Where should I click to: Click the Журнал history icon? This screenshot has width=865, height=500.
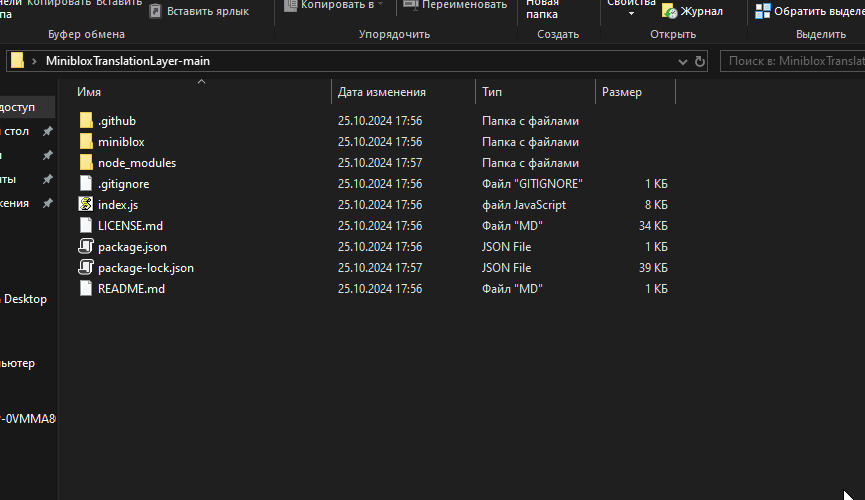(669, 10)
